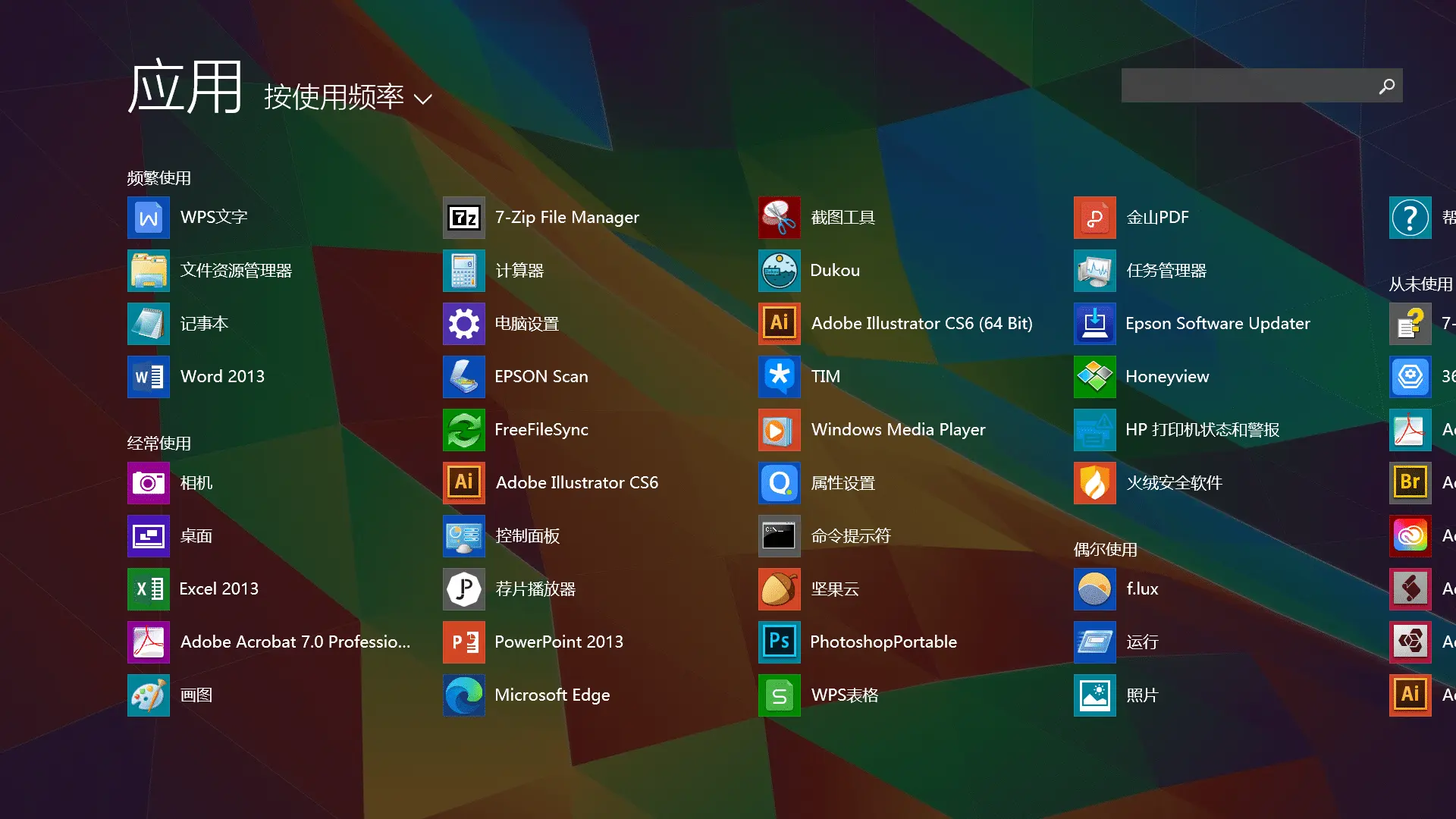Launch PhotoshopPortable icon
The width and height of the screenshot is (1456, 819).
780,642
